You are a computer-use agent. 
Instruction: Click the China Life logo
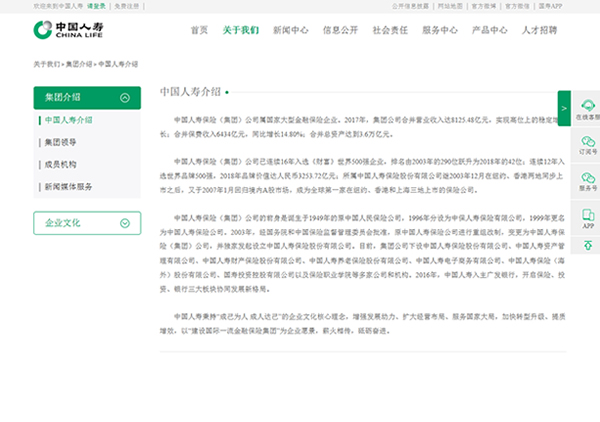tap(68, 30)
